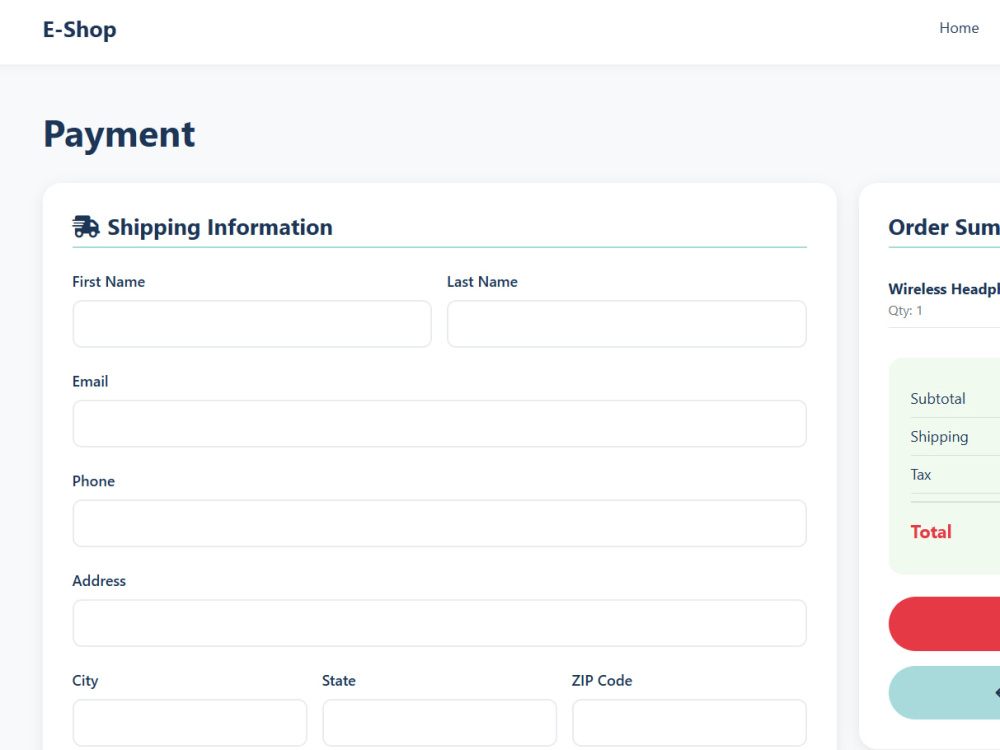This screenshot has width=1000, height=750.
Task: Click the Address label
Action: (x=99, y=581)
